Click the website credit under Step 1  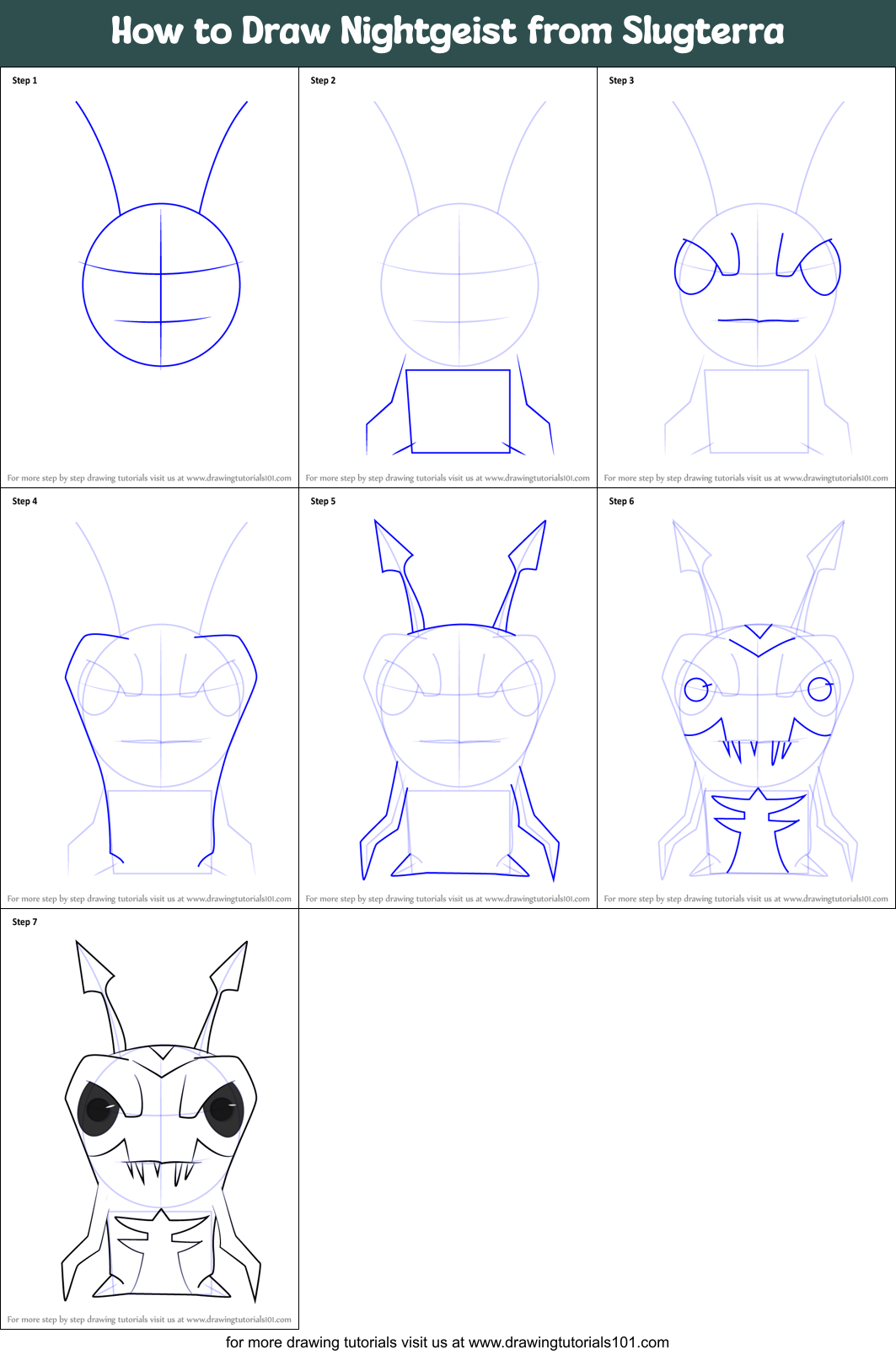(149, 478)
